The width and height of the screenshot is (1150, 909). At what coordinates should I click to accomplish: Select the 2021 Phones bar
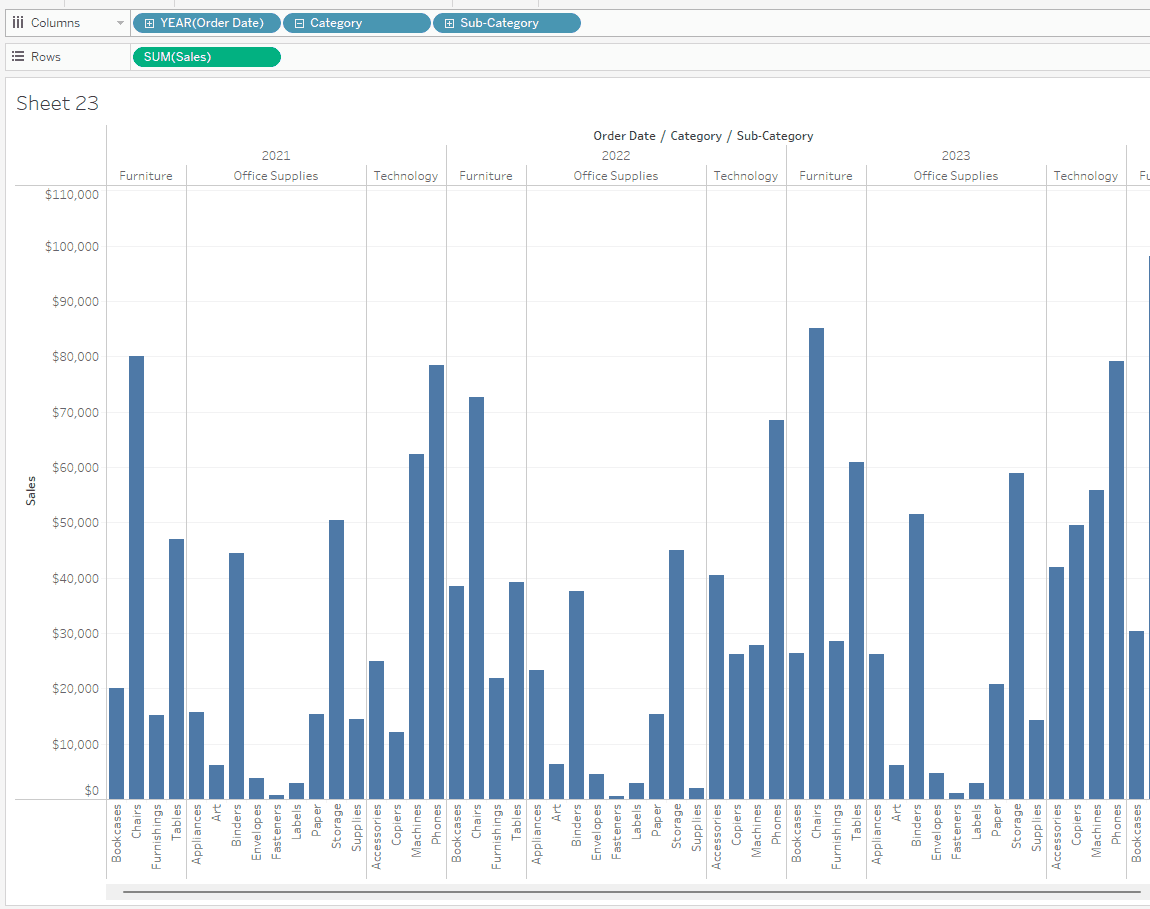[436, 582]
